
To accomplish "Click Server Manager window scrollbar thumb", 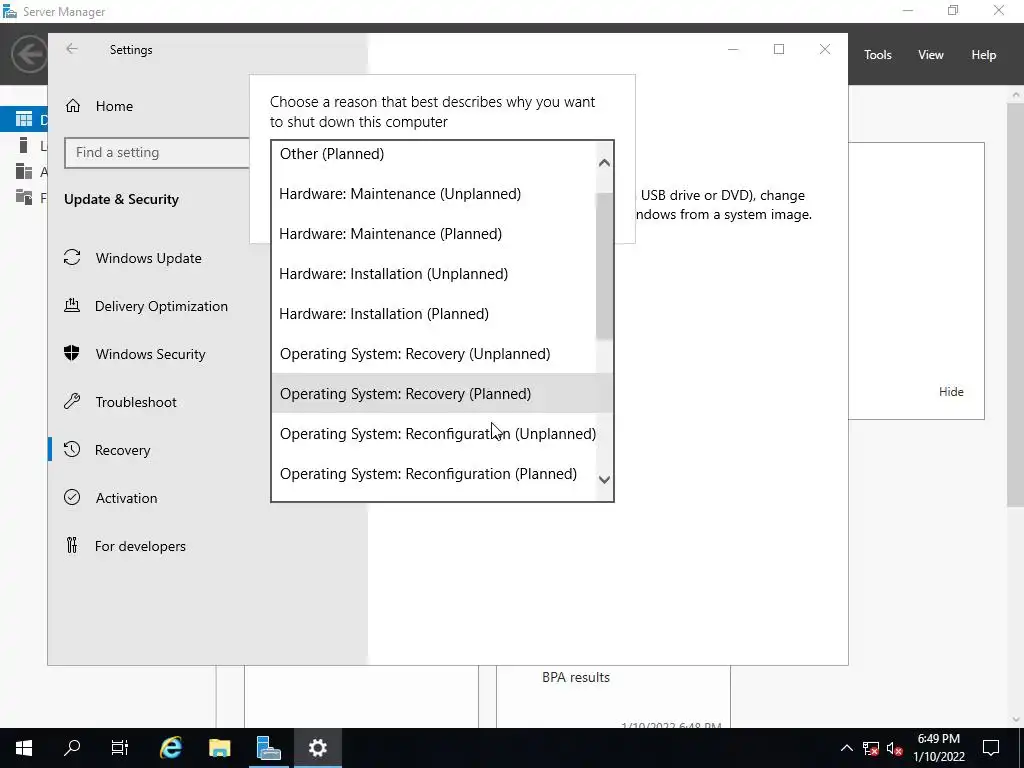I will point(1015,304).
